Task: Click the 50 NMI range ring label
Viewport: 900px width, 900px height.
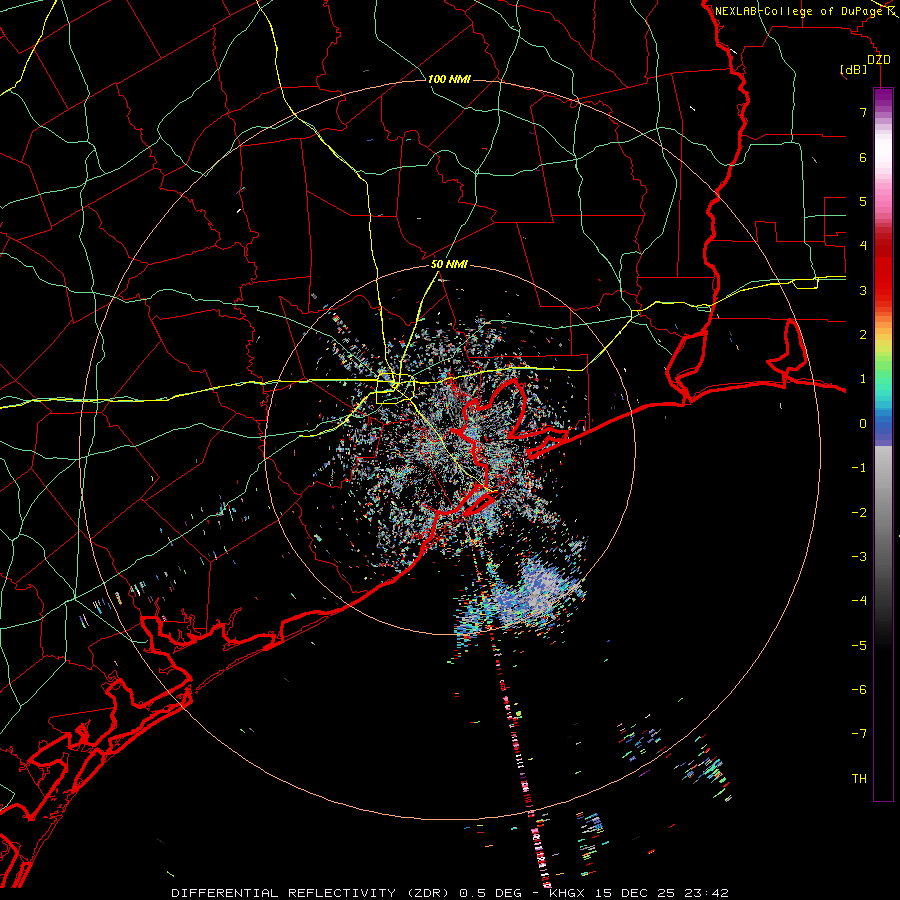Action: [x=449, y=265]
